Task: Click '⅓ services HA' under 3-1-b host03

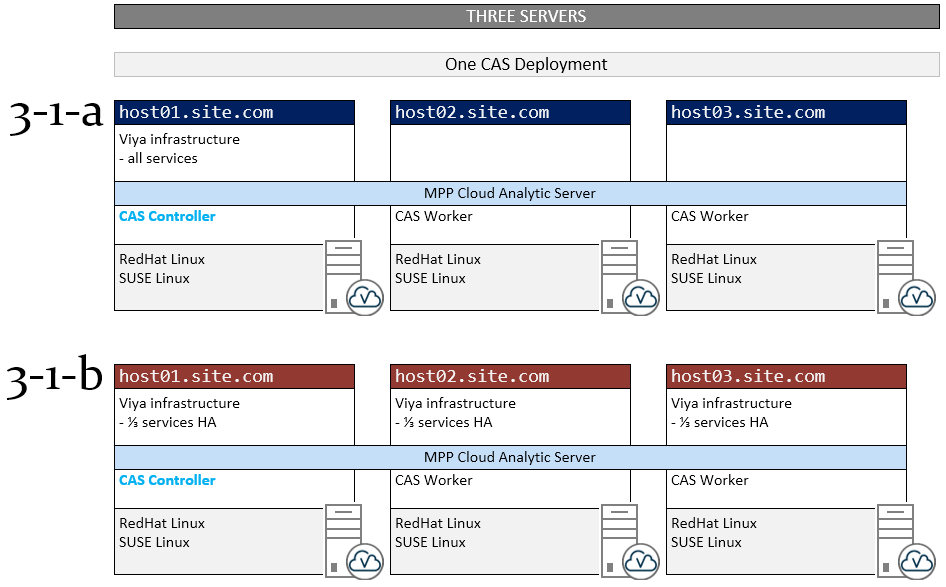Action: 724,422
